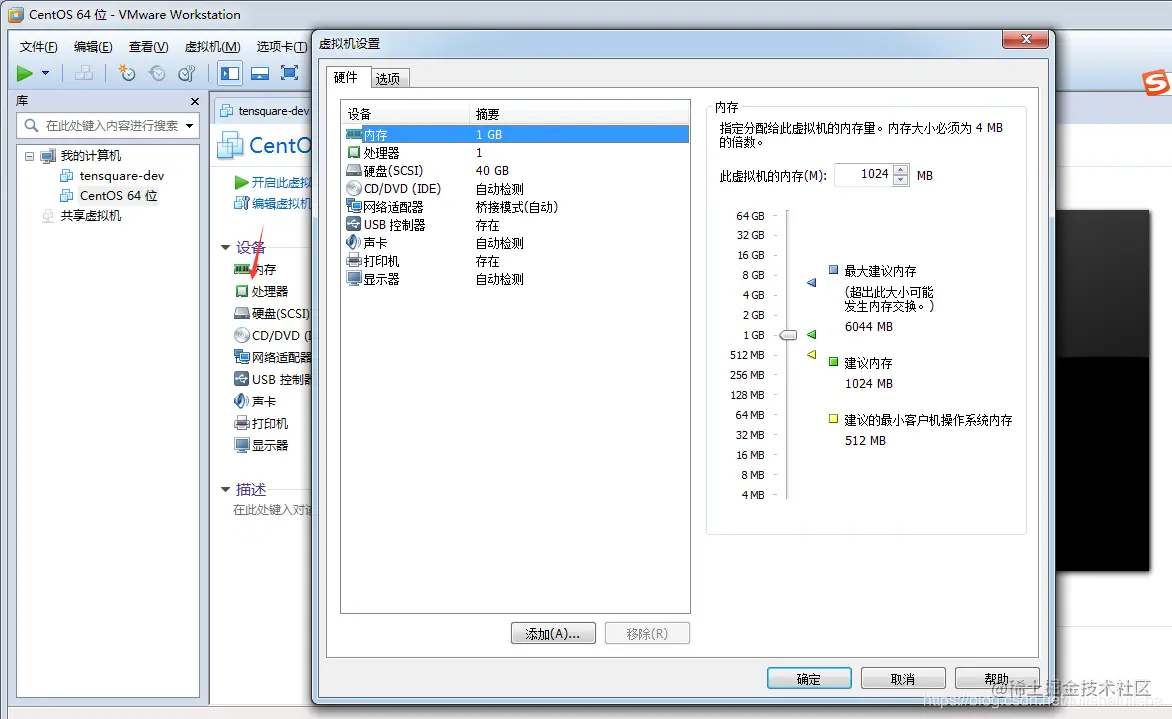The height and width of the screenshot is (719, 1172).
Task: Click the blue maximum recommended memory marker
Action: (x=812, y=283)
